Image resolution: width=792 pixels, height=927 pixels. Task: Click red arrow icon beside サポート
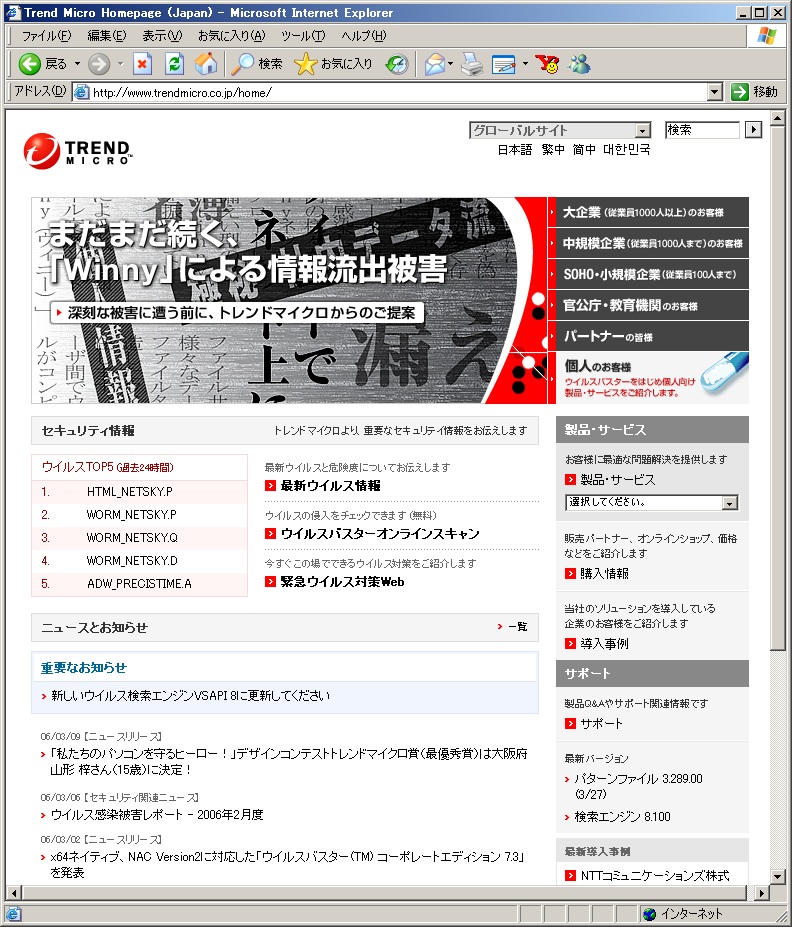point(570,724)
